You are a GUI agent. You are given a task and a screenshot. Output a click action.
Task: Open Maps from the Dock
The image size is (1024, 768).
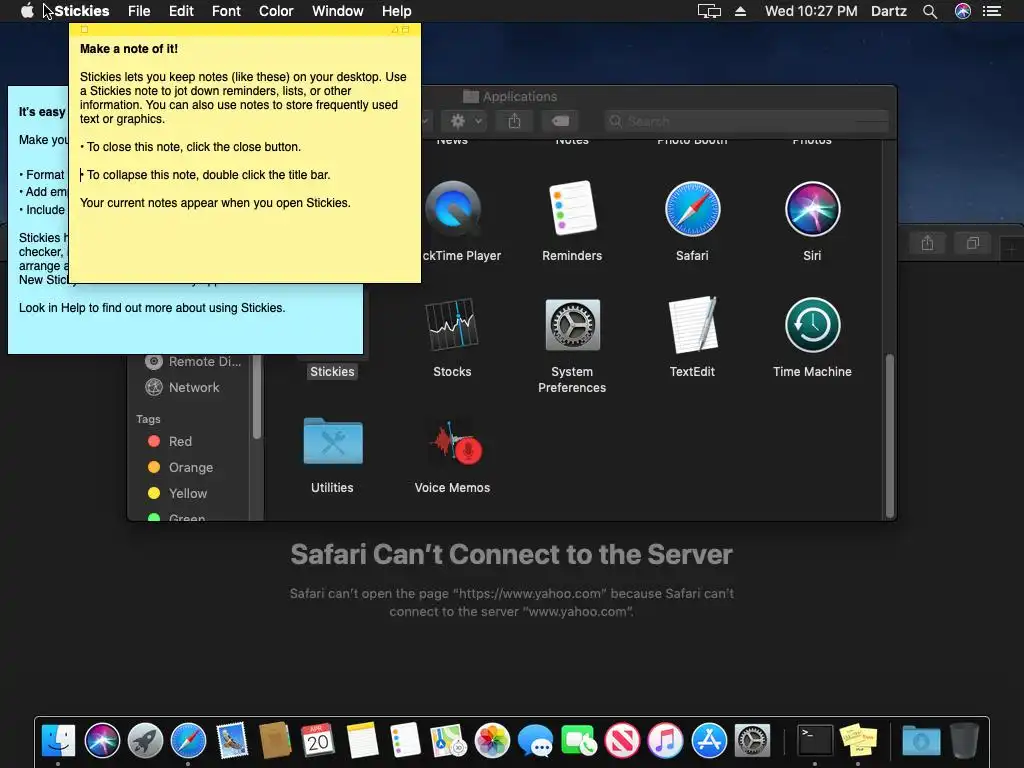[x=449, y=741]
